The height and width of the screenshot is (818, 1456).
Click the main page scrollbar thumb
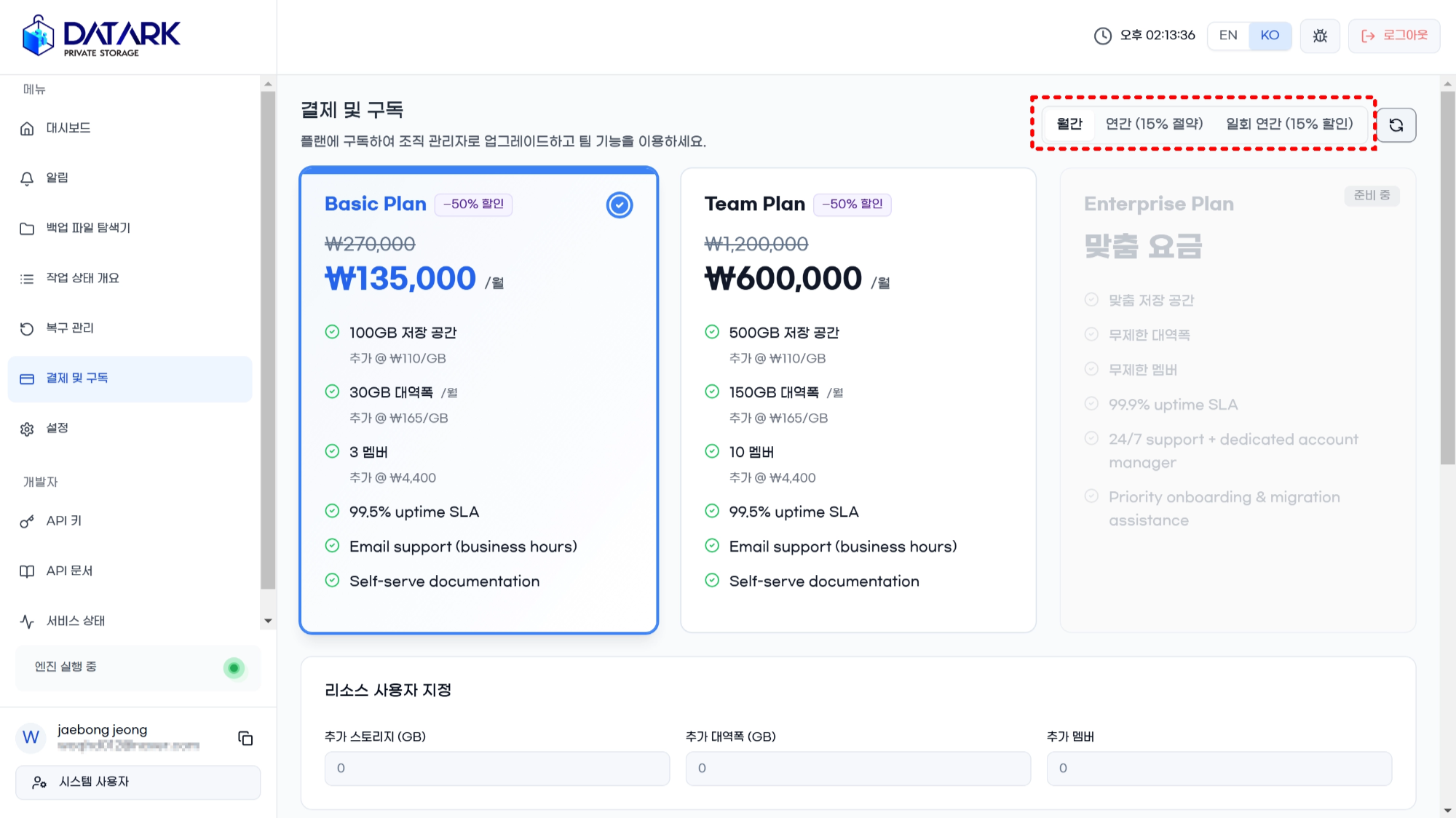(x=1448, y=277)
